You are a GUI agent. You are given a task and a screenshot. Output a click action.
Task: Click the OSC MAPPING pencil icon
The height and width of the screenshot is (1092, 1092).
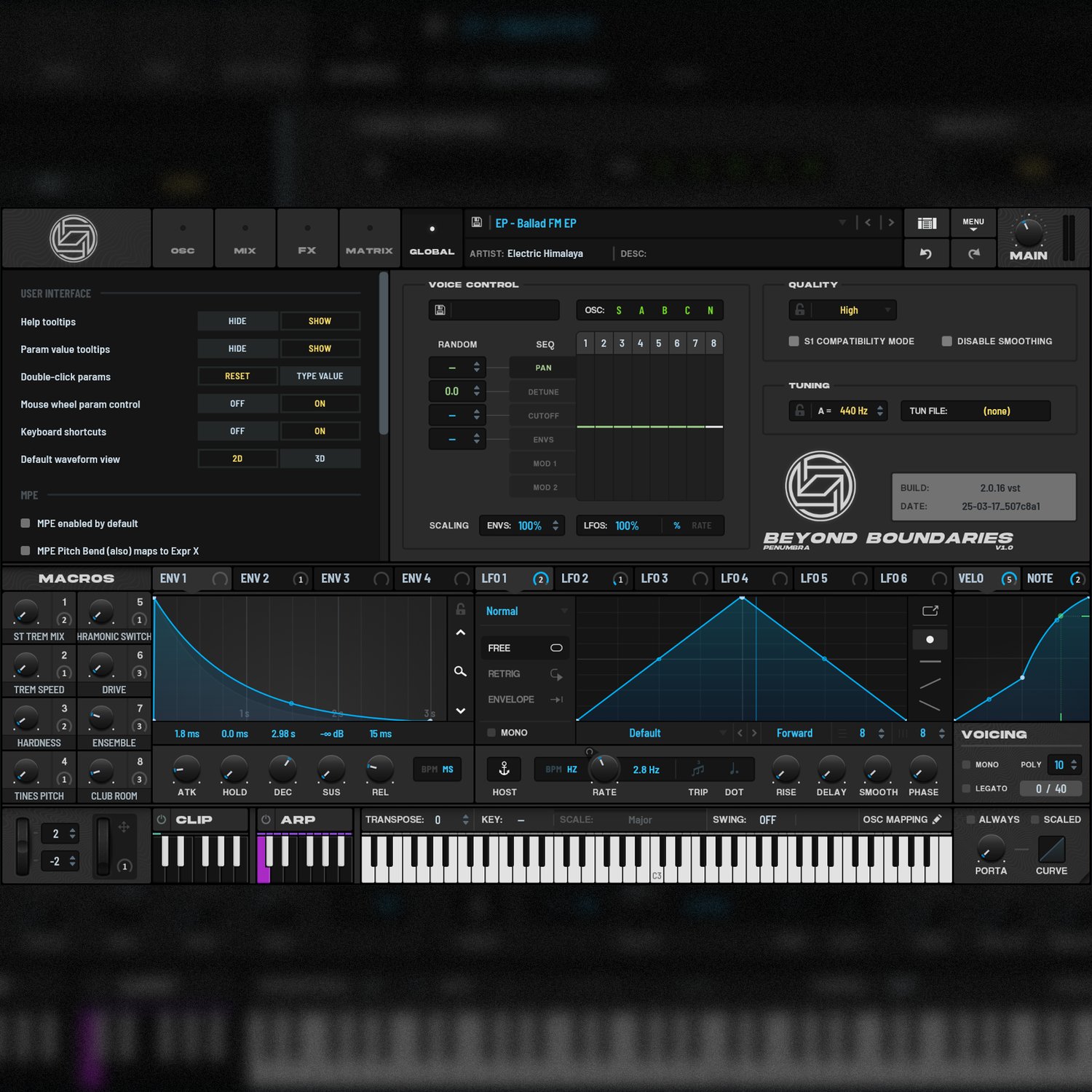tap(937, 819)
